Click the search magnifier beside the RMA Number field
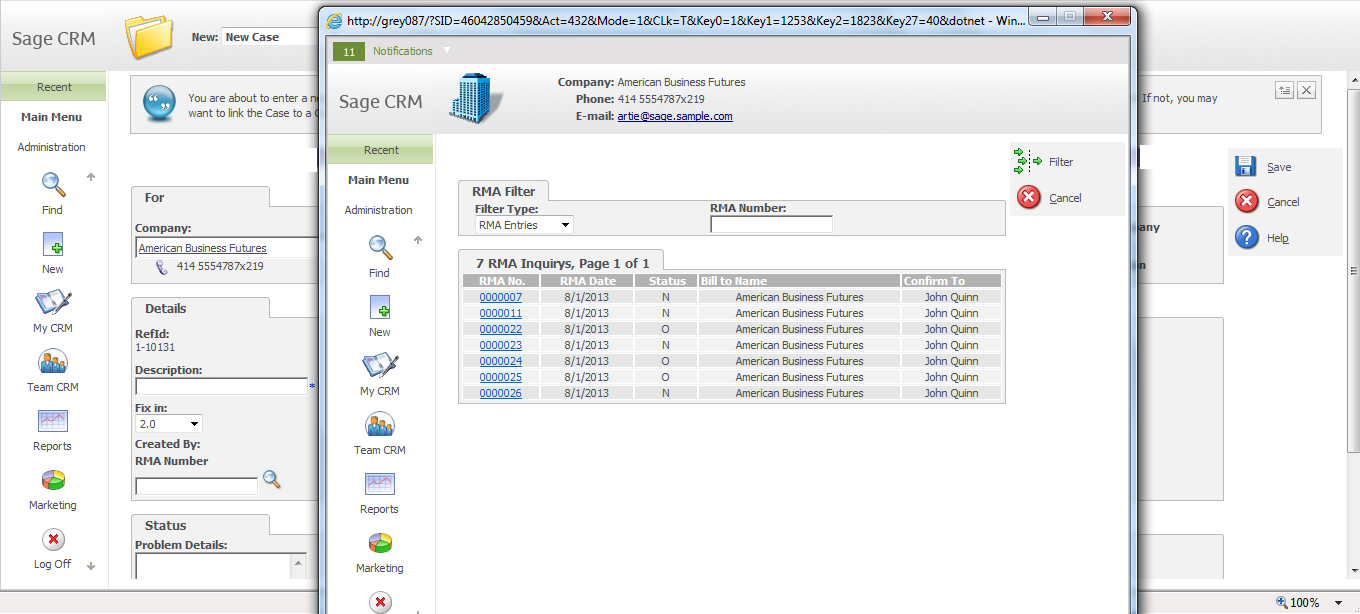This screenshot has height=614, width=1360. [272, 480]
